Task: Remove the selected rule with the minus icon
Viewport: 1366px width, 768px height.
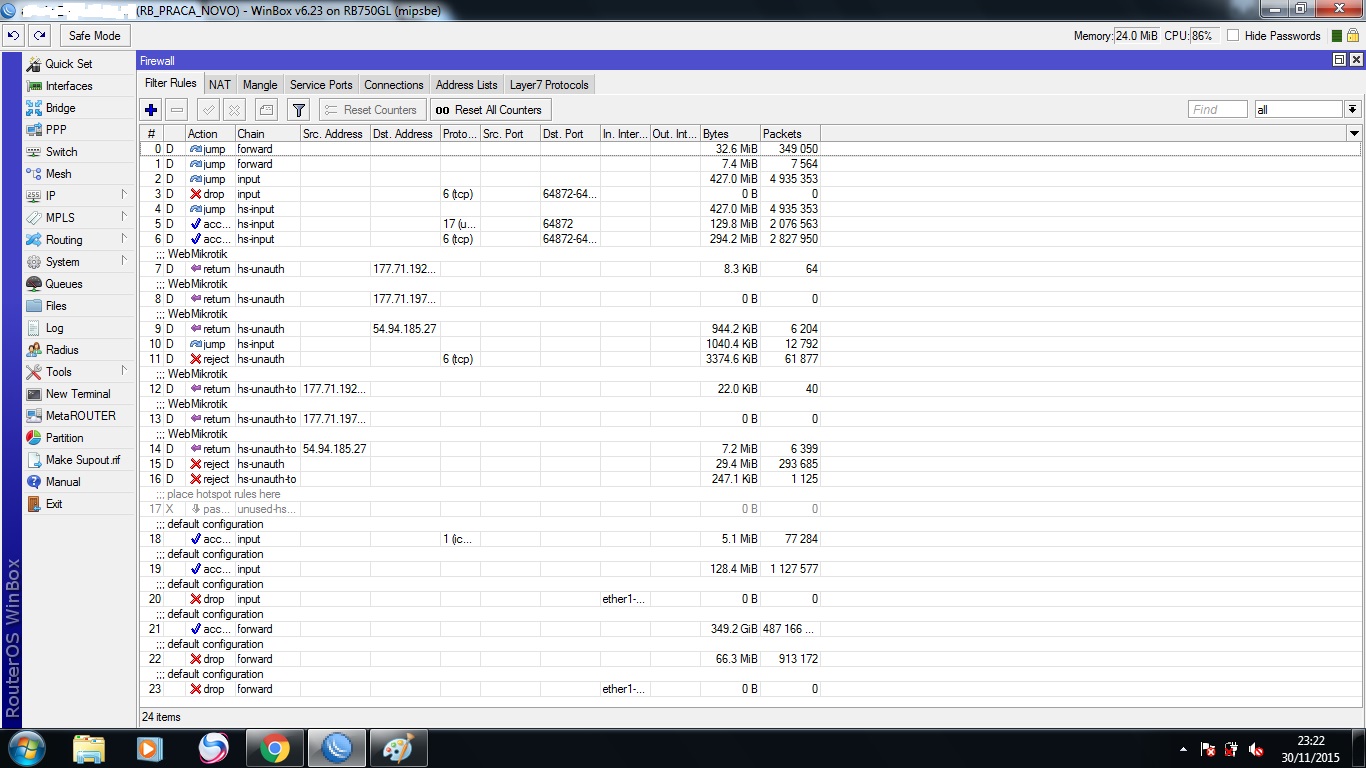Action: pyautogui.click(x=177, y=110)
